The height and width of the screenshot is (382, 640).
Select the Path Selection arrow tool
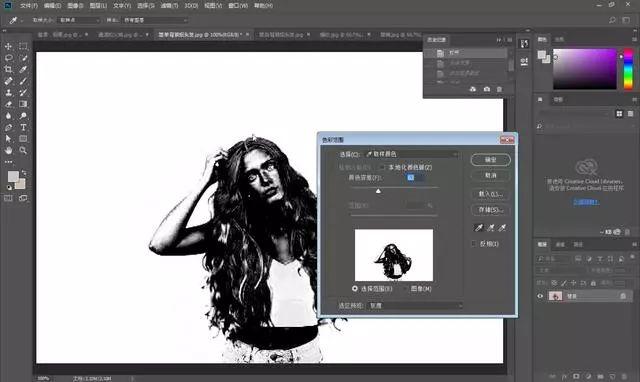pyautogui.click(x=8, y=139)
